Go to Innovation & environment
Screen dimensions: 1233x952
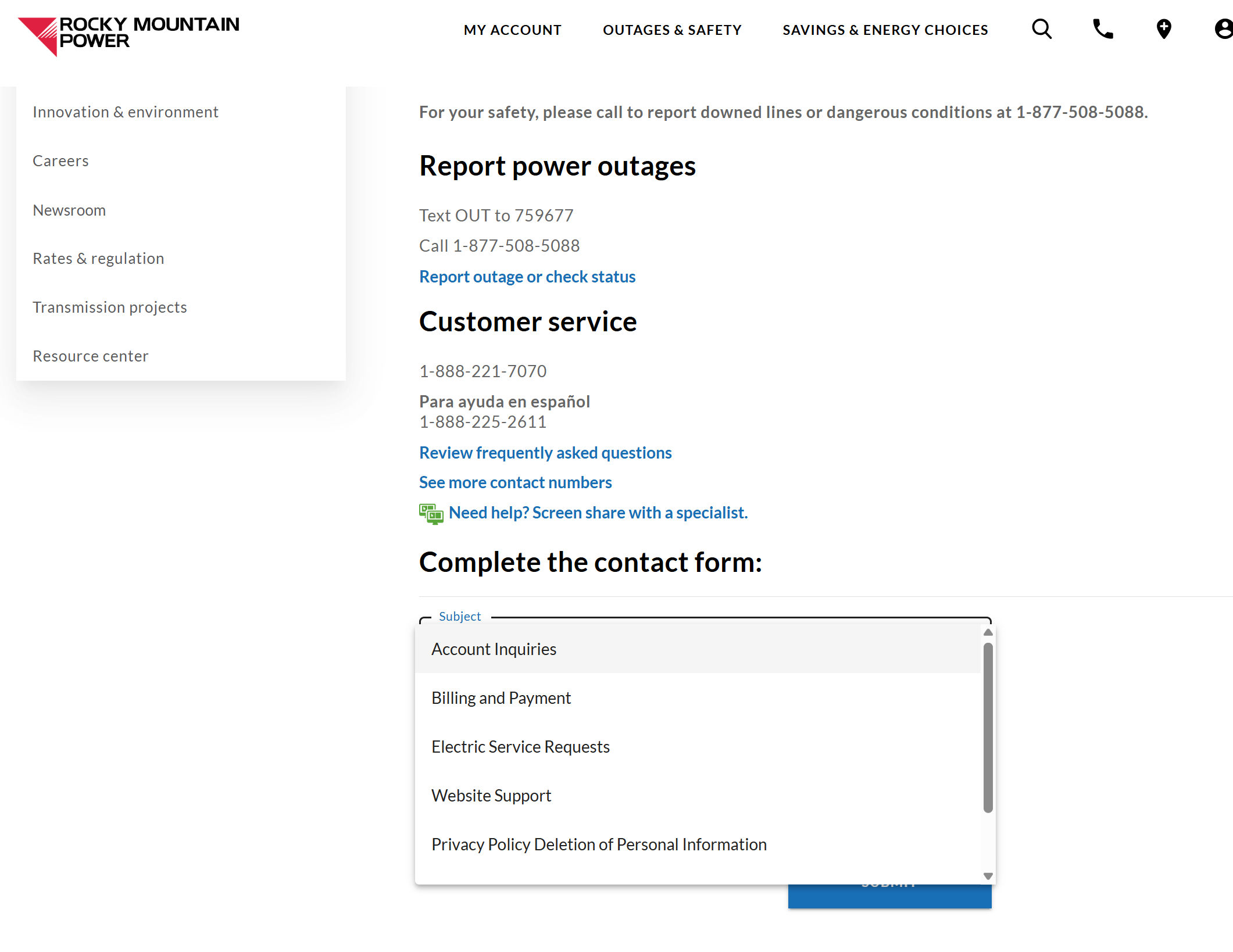126,112
